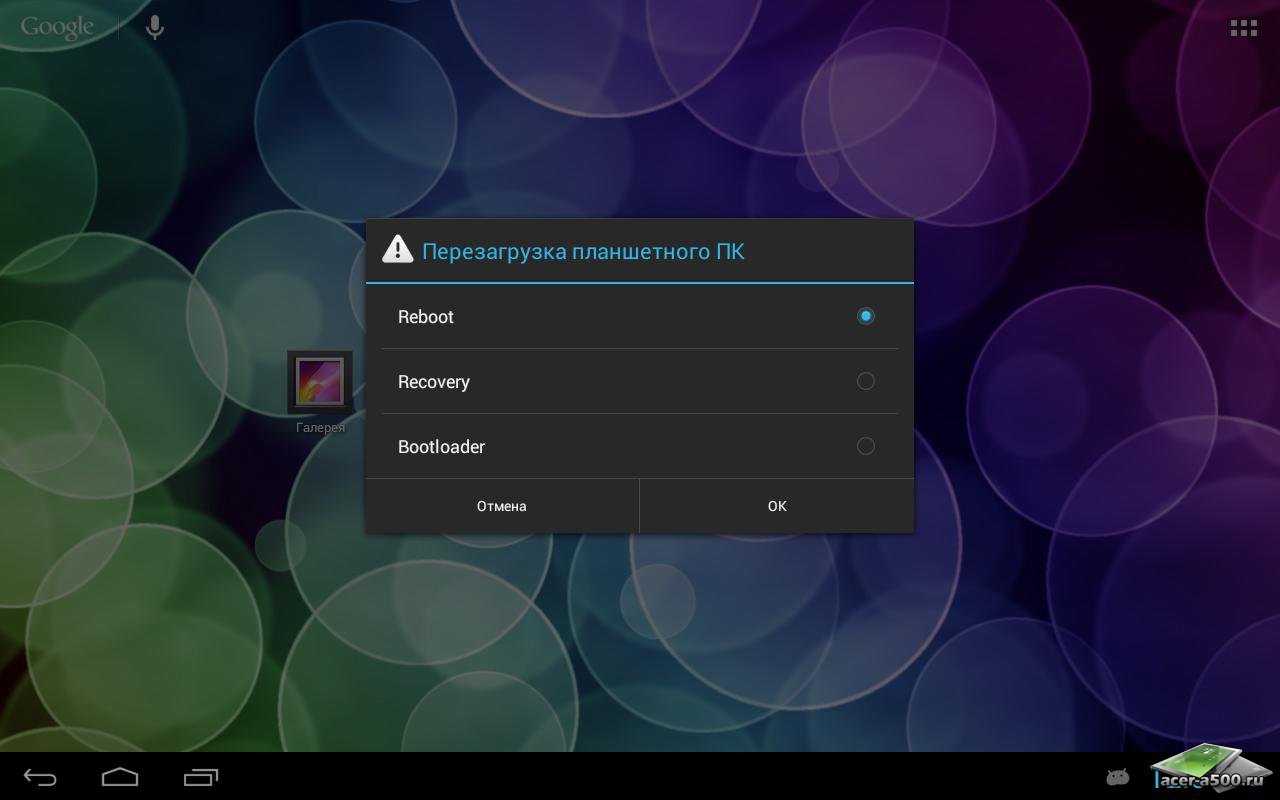Cancel the dialog with Отмена

502,506
